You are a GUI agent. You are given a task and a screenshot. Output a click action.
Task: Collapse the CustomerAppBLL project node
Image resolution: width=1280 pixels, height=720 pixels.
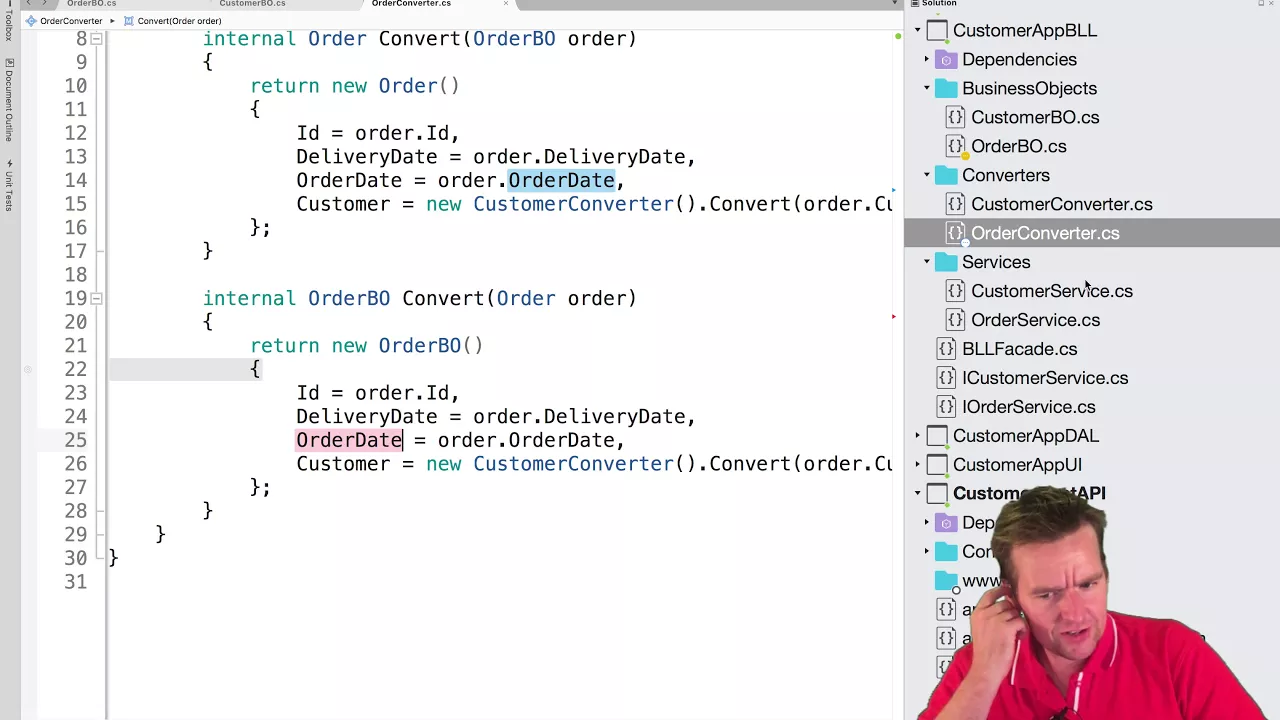point(917,31)
